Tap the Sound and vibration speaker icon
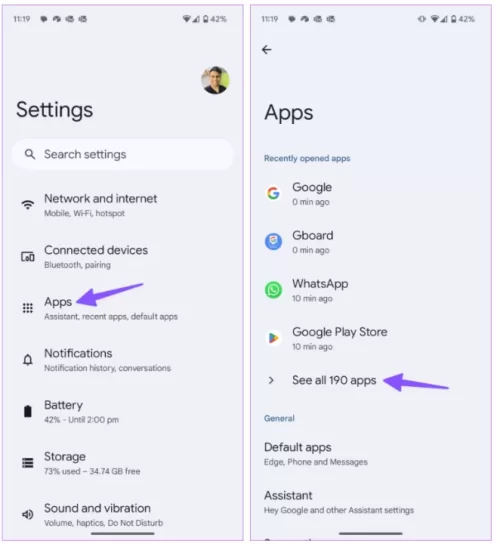Image resolution: width=500 pixels, height=544 pixels. click(28, 514)
